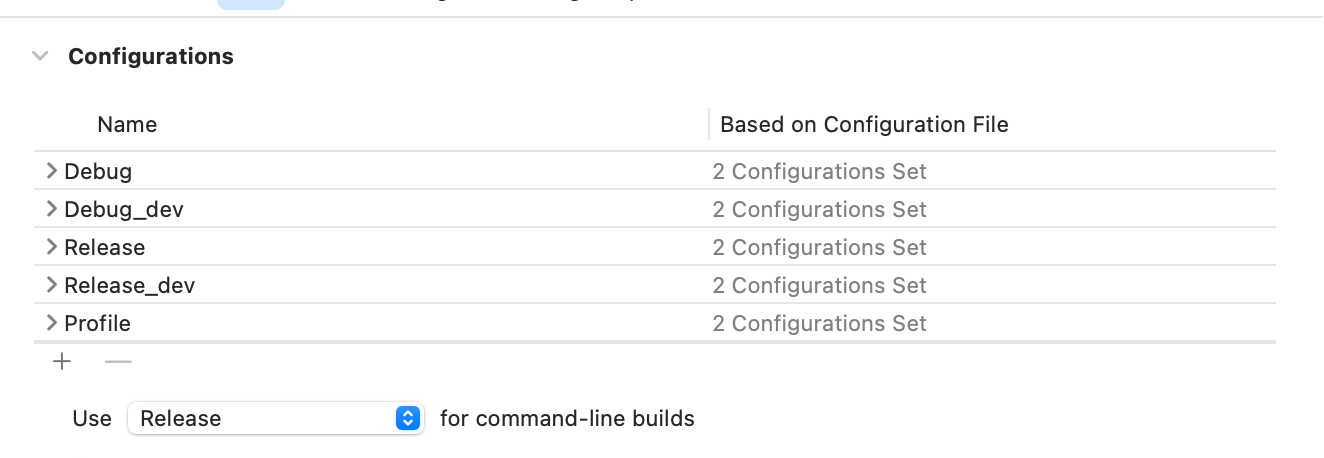Select the Debug configuration name
1324x458 pixels.
(x=98, y=172)
